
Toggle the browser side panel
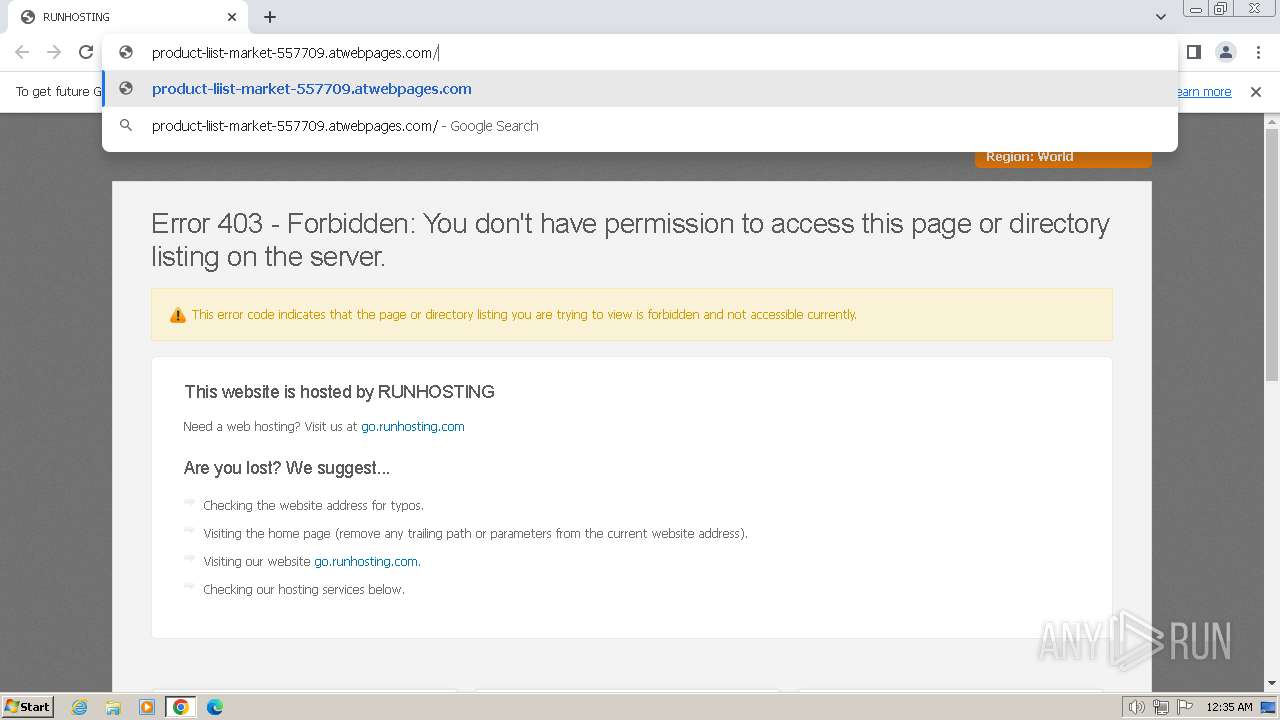[1193, 52]
